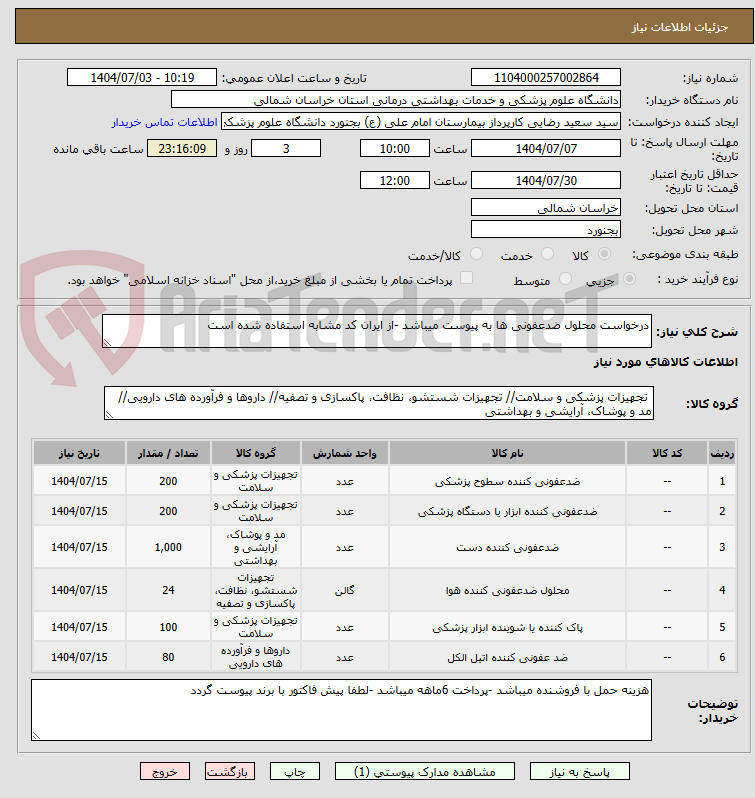The image size is (755, 798).
Task: Click the deadline time 10:00 field
Action: (395, 149)
